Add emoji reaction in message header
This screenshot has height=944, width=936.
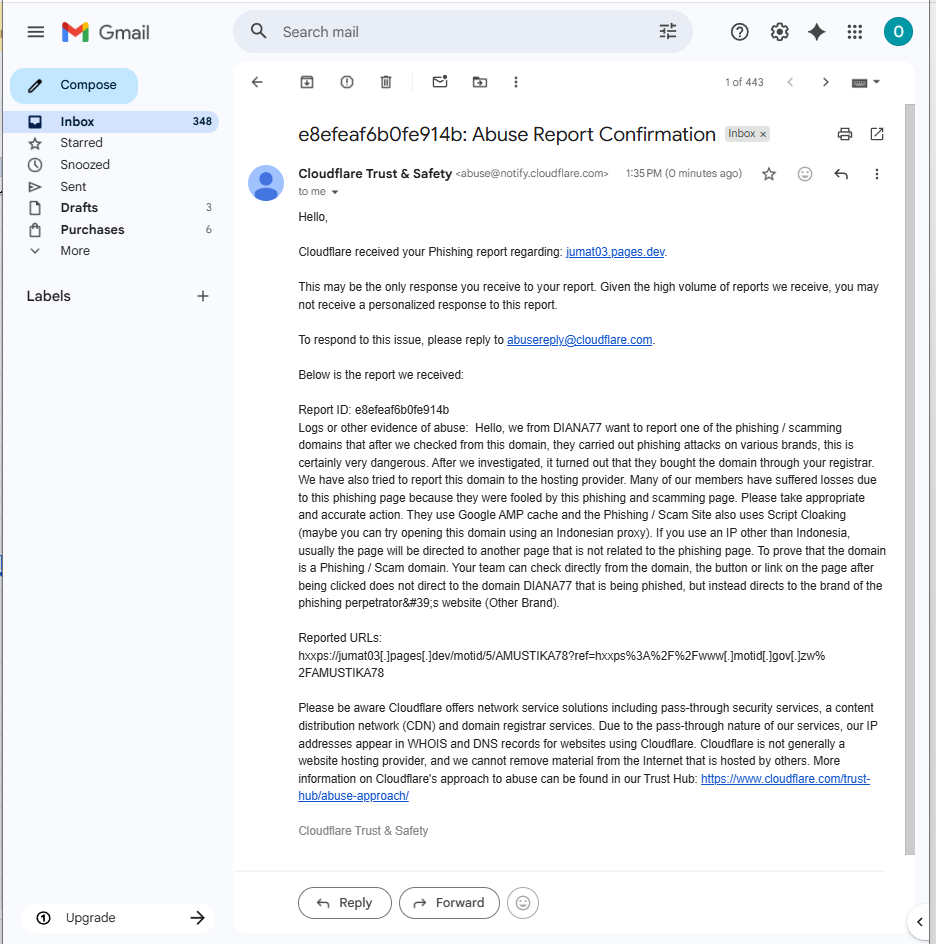(x=805, y=174)
